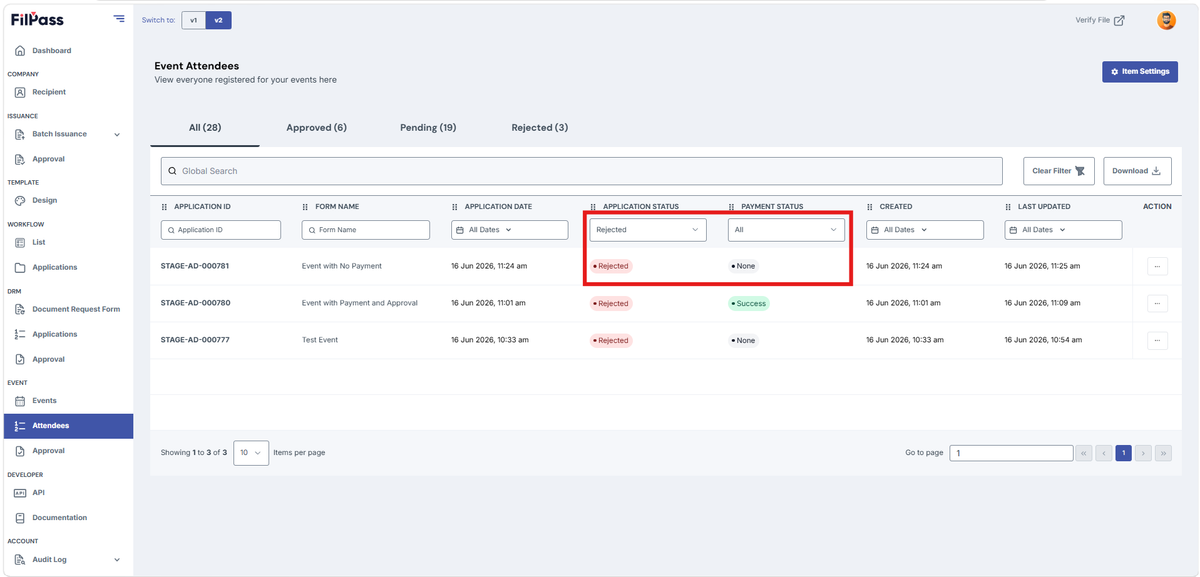Click the Documentation page icon in the sidebar
Screen dimensions: 1200x577
pyautogui.click(x=20, y=517)
